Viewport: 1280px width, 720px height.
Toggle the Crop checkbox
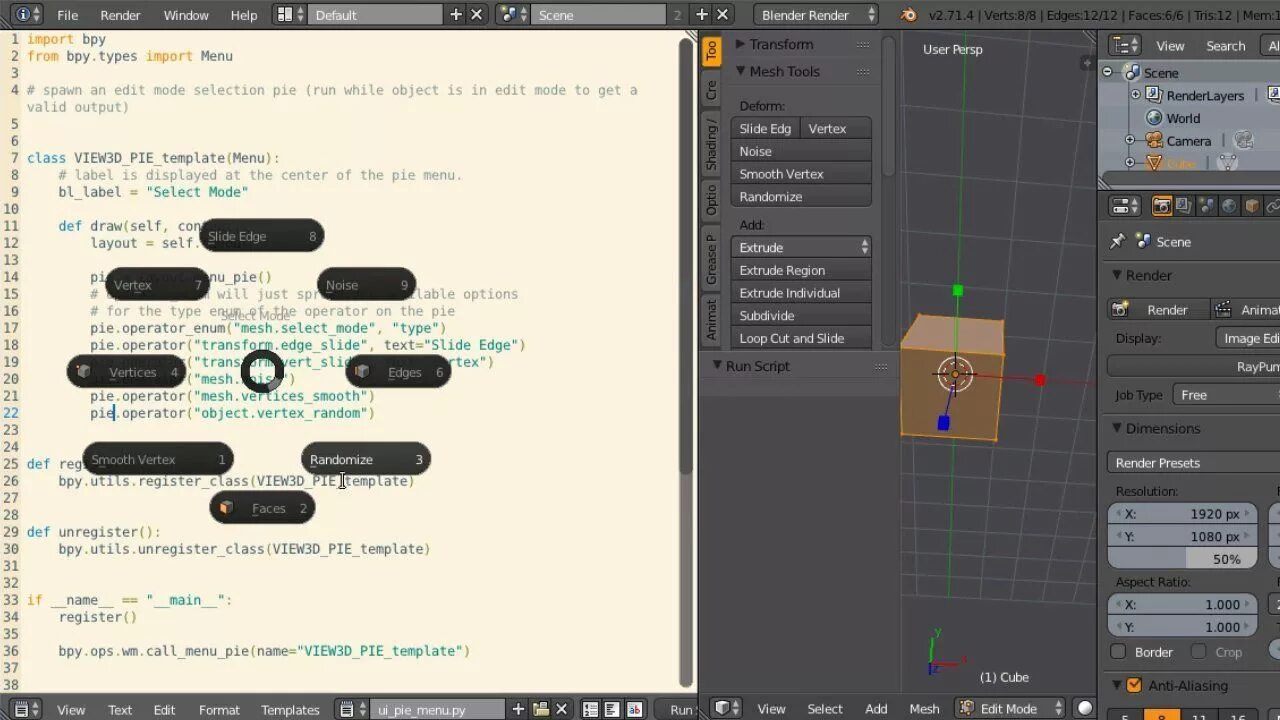point(1199,652)
